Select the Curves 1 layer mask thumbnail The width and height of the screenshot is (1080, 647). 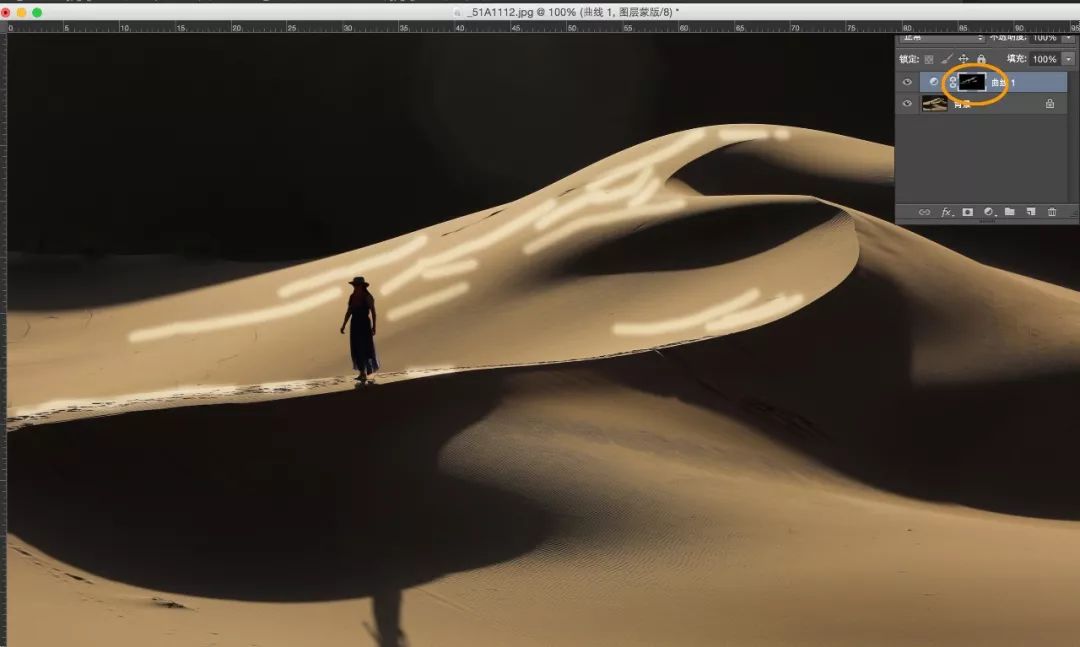[972, 82]
